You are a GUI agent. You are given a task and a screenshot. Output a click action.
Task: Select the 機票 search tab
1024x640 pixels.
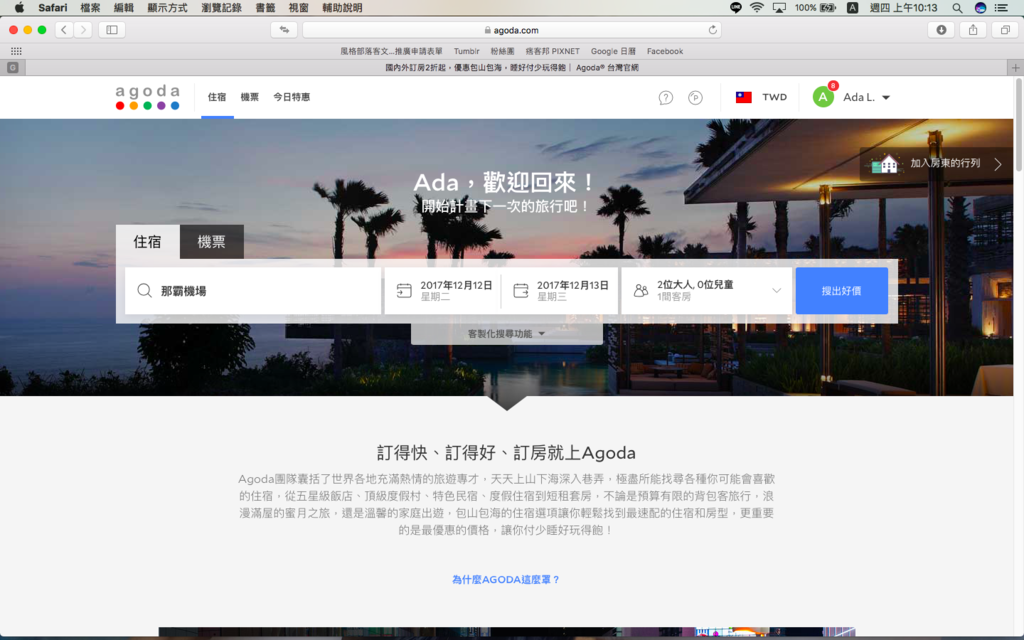[212, 242]
